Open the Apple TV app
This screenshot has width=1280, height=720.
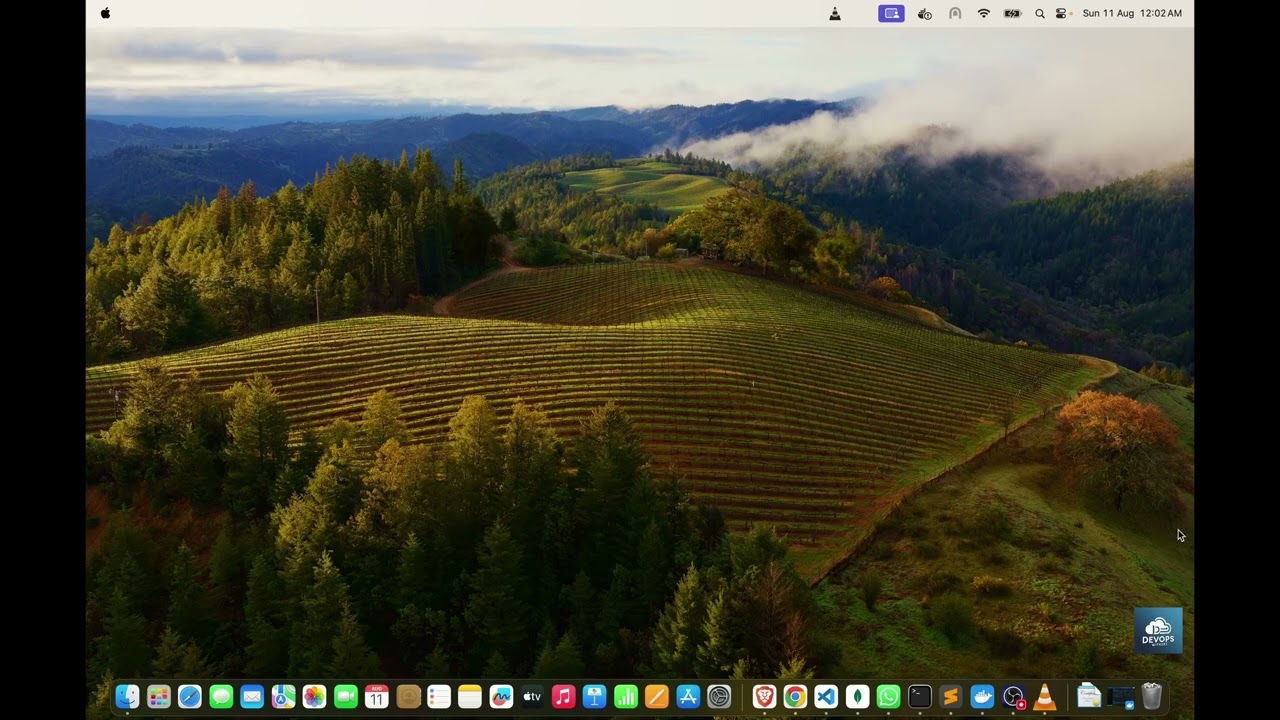pos(532,697)
